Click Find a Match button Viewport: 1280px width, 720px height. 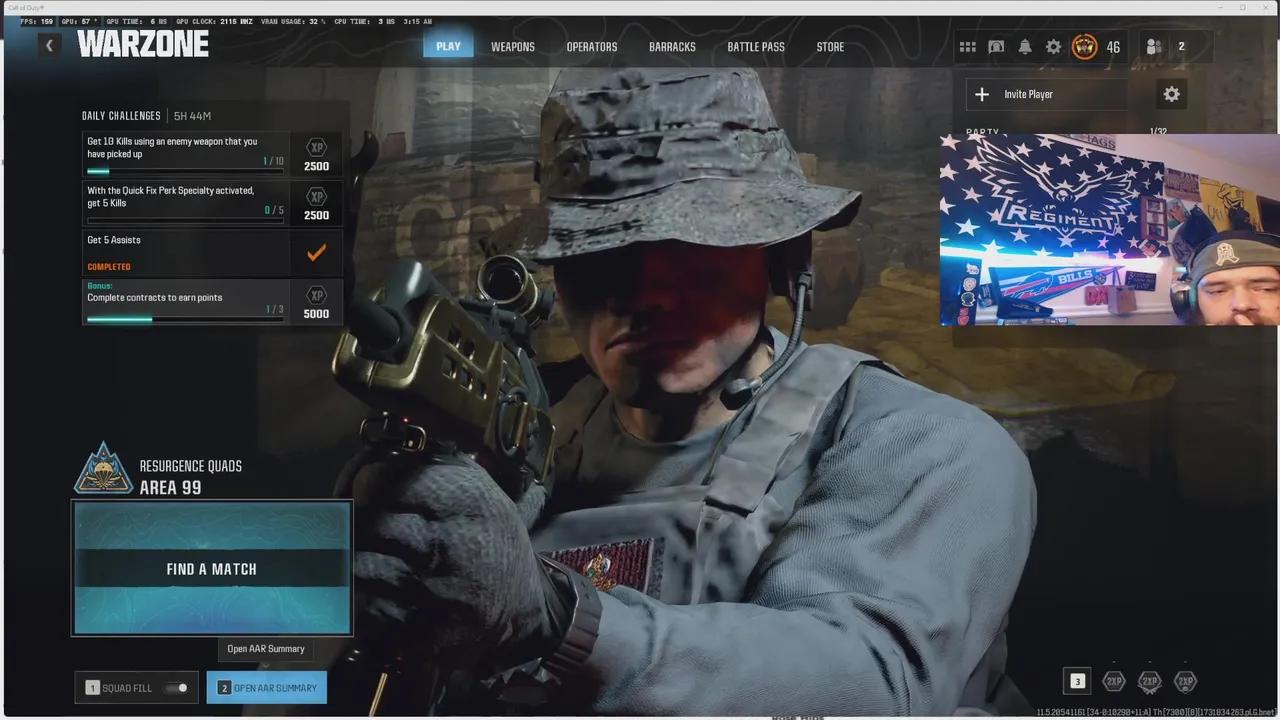pyautogui.click(x=212, y=568)
